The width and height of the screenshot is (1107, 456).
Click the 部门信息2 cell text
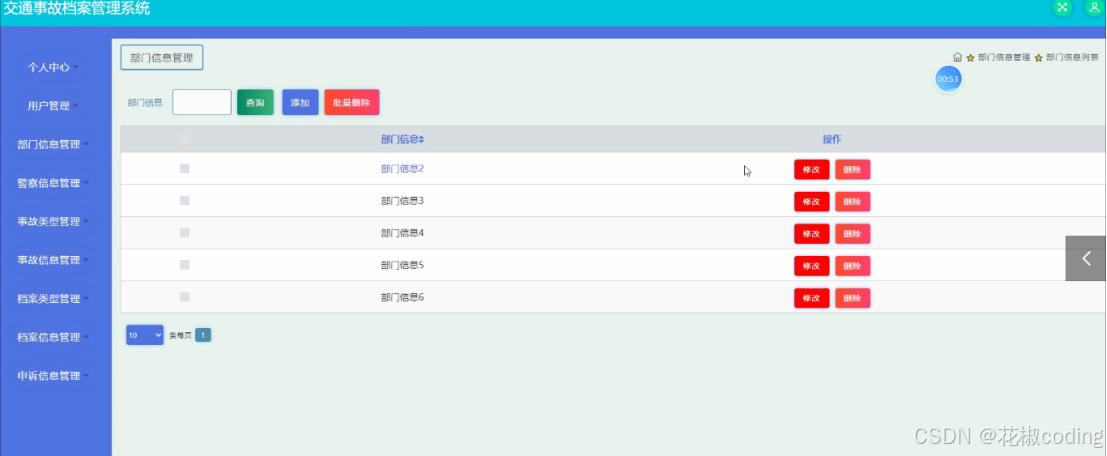point(402,169)
